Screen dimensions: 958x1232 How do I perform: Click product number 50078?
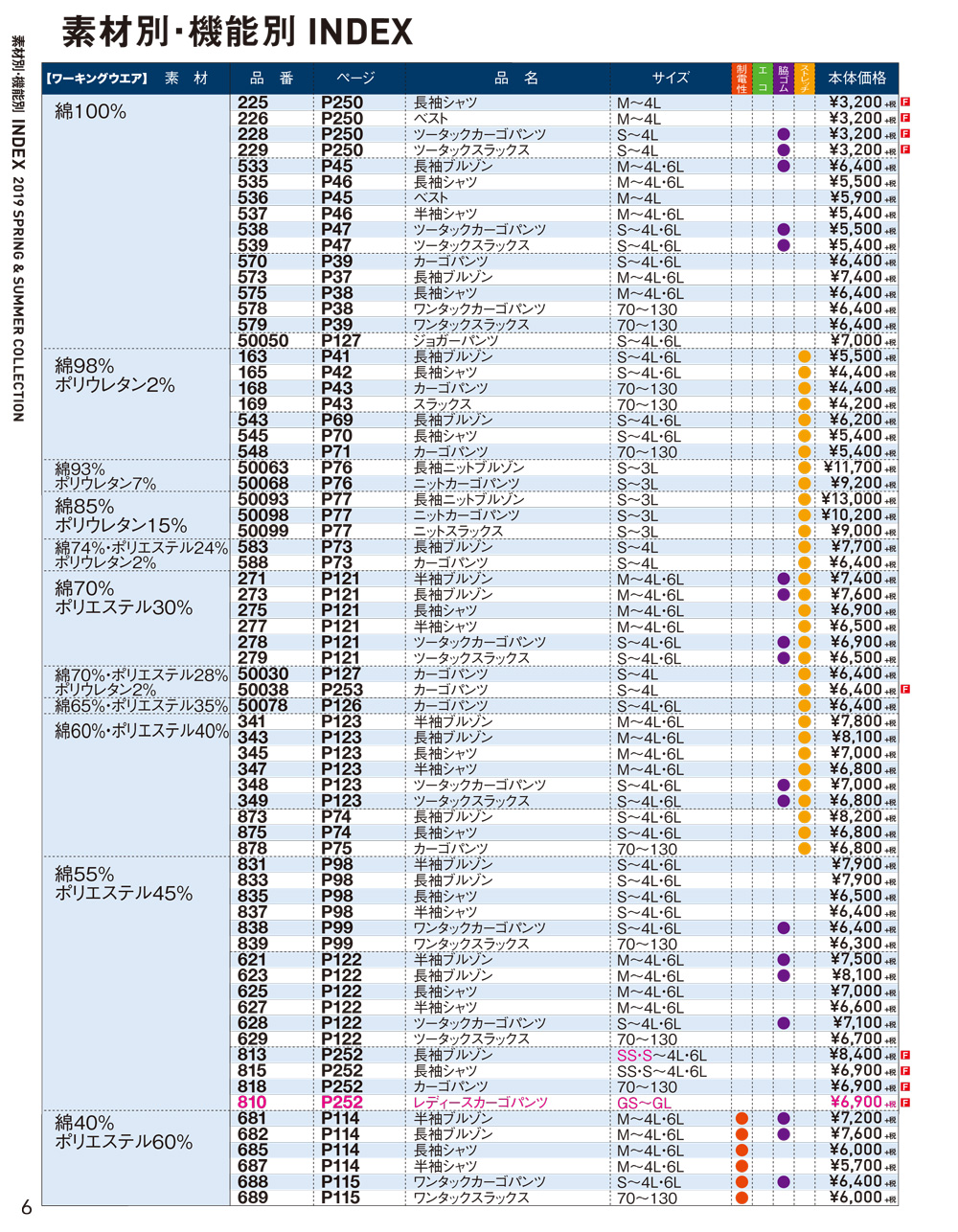(x=263, y=706)
